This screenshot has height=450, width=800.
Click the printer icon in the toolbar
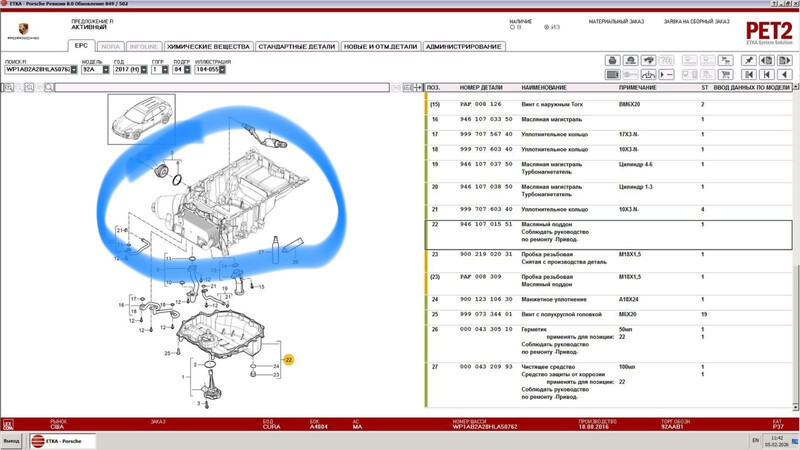[613, 60]
